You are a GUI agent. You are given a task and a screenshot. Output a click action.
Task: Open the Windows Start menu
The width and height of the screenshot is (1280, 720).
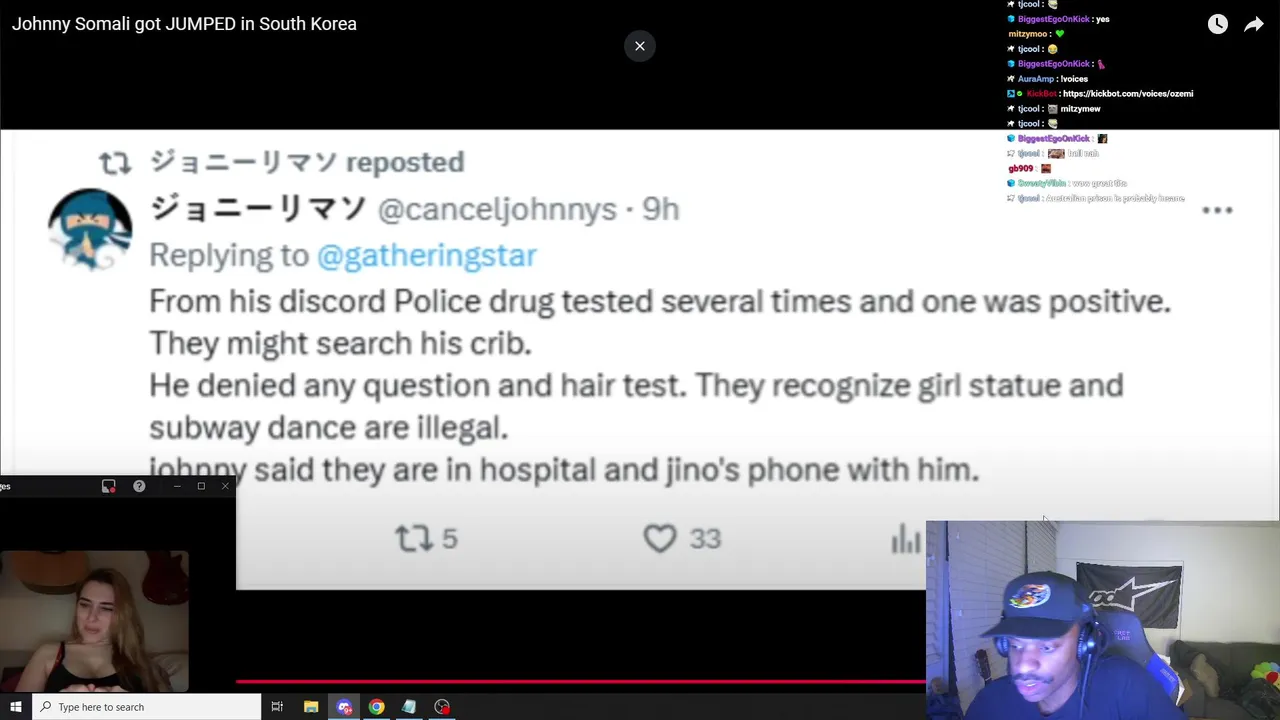15,707
